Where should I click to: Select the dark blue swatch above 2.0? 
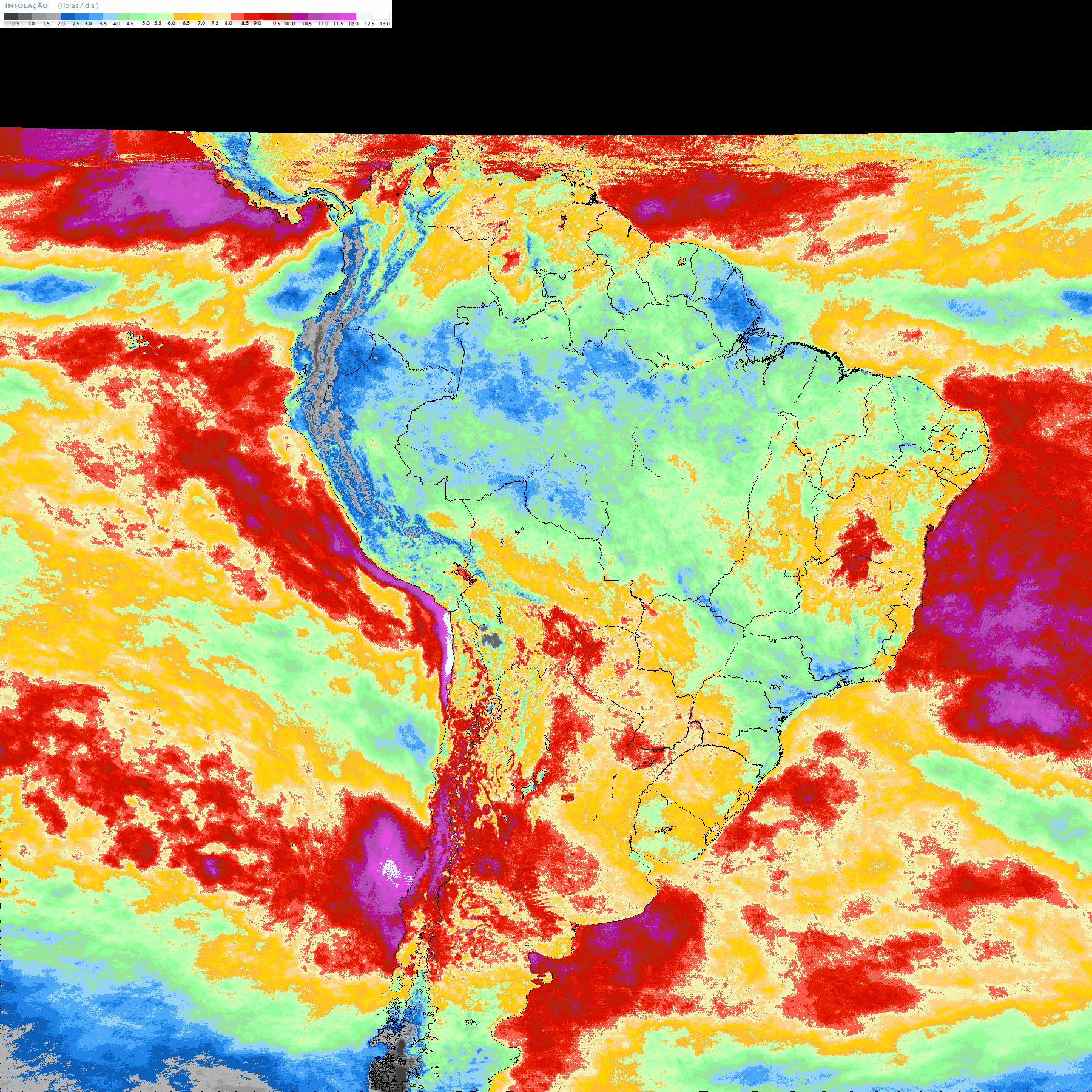pyautogui.click(x=67, y=16)
